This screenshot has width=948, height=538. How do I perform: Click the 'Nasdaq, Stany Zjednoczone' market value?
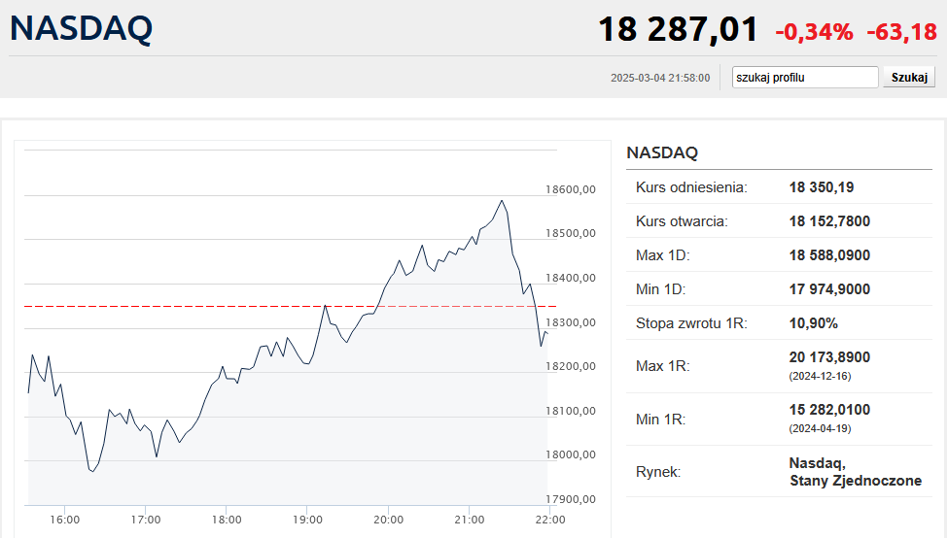(x=855, y=472)
